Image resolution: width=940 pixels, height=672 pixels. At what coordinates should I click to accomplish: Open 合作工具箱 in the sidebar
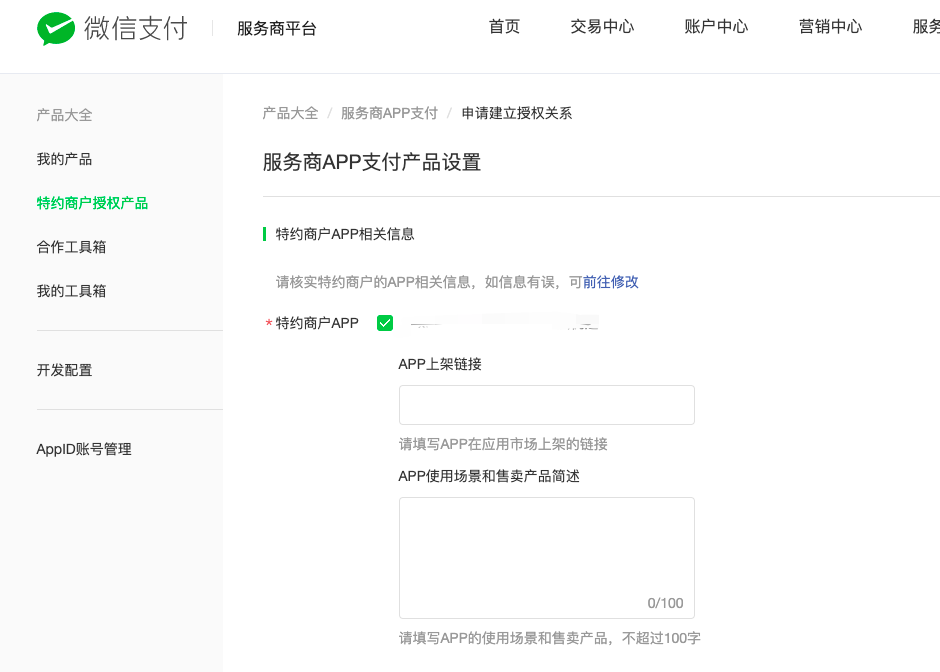(x=71, y=247)
